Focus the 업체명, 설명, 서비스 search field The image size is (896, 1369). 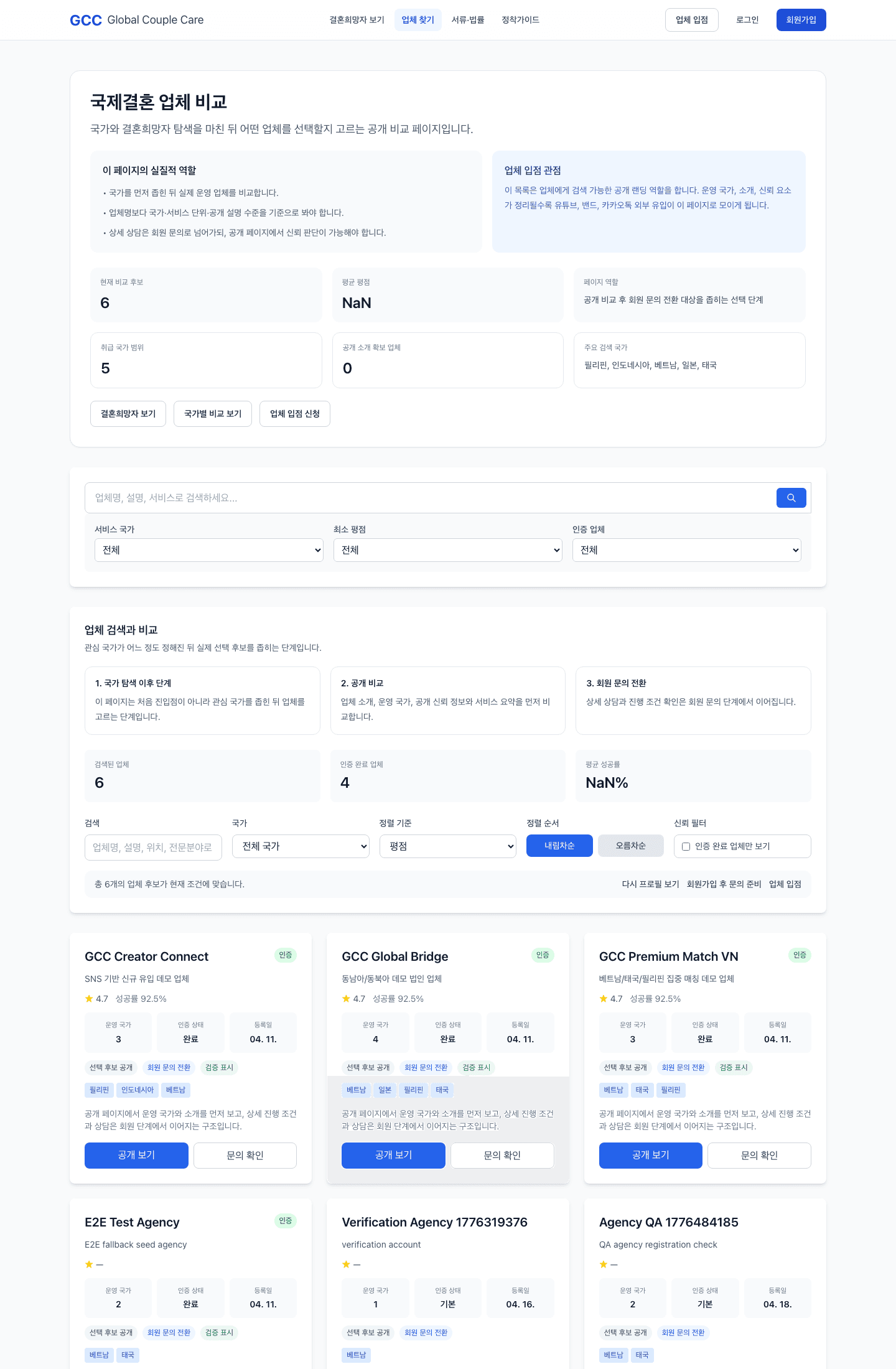[x=429, y=498]
